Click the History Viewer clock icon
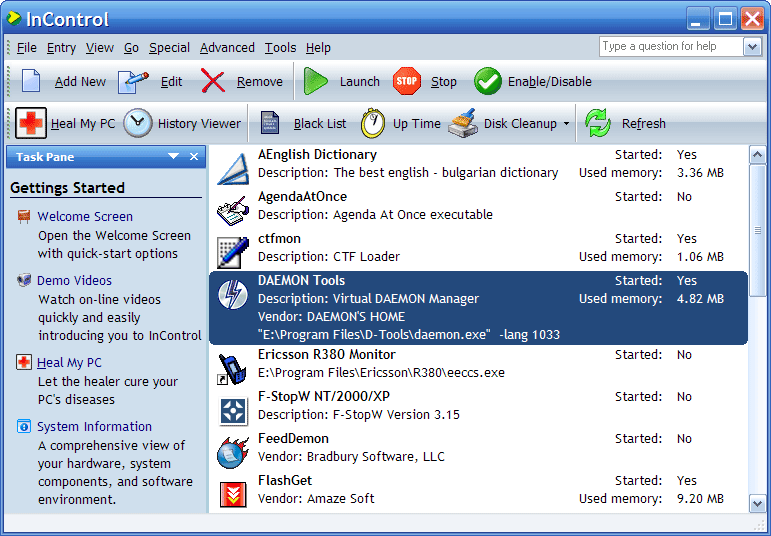The width and height of the screenshot is (771, 536). tap(138, 123)
